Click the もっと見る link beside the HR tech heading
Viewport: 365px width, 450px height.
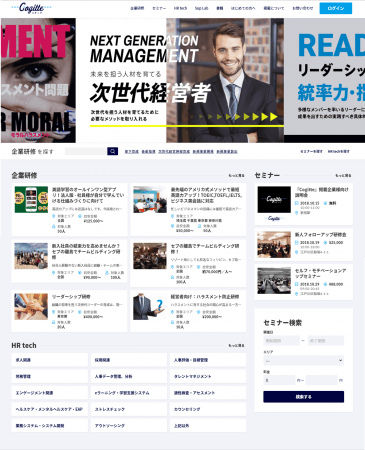click(236, 346)
